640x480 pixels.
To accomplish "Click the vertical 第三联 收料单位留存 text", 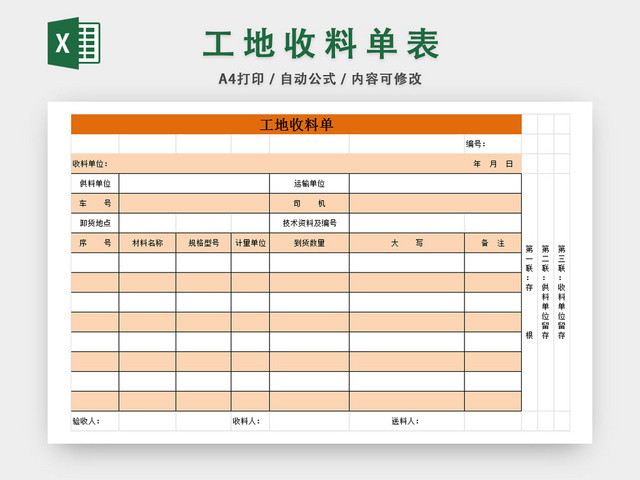I will tap(562, 292).
